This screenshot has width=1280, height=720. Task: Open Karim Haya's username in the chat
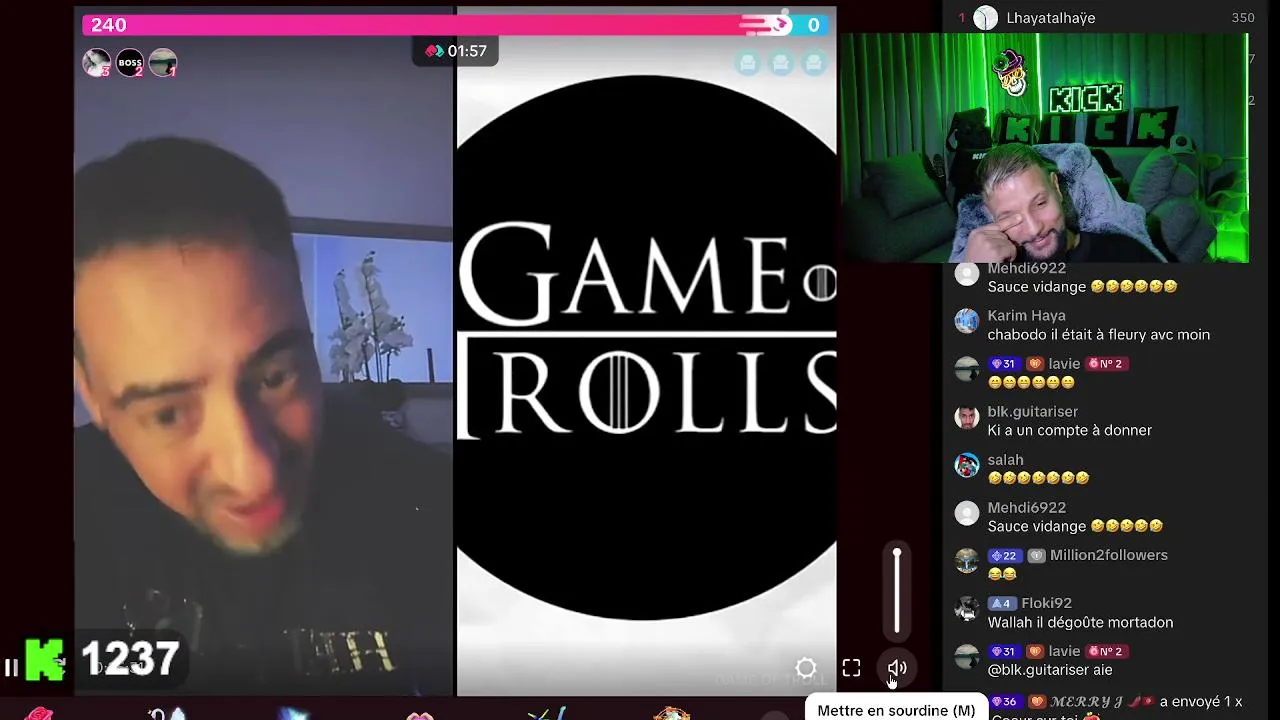(1026, 316)
